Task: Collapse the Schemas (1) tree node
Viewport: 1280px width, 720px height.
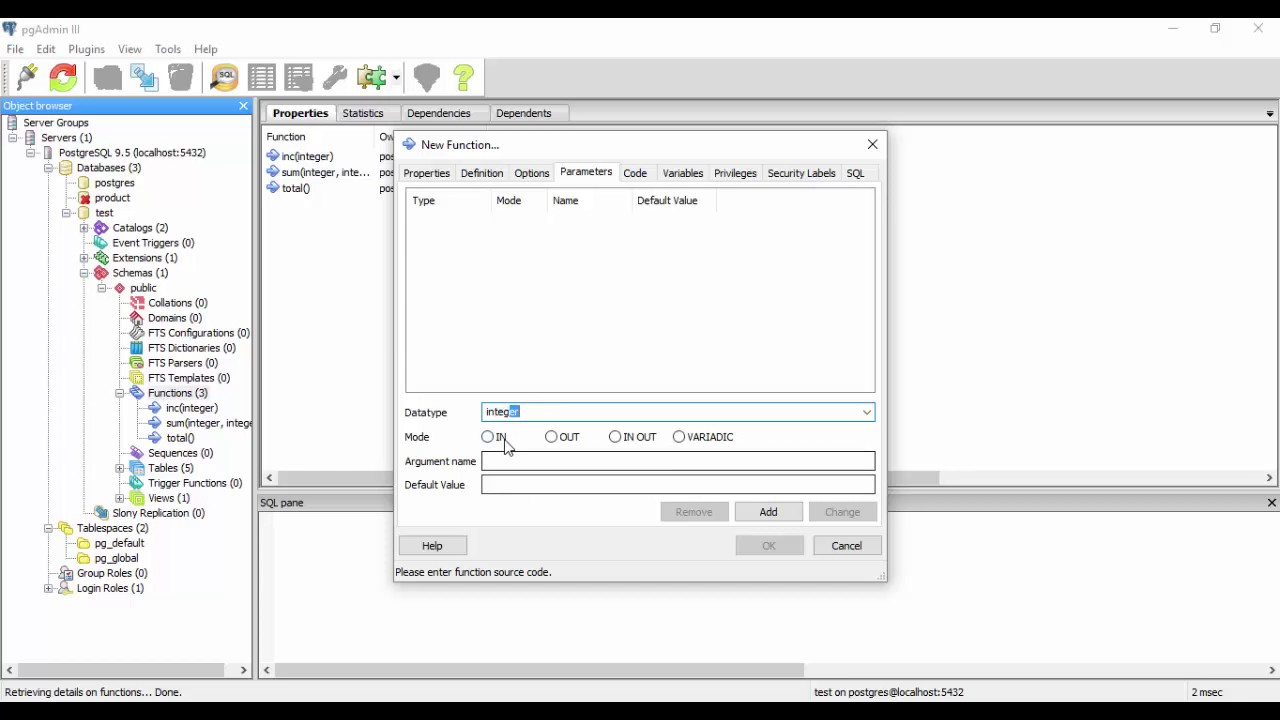Action: coord(84,273)
